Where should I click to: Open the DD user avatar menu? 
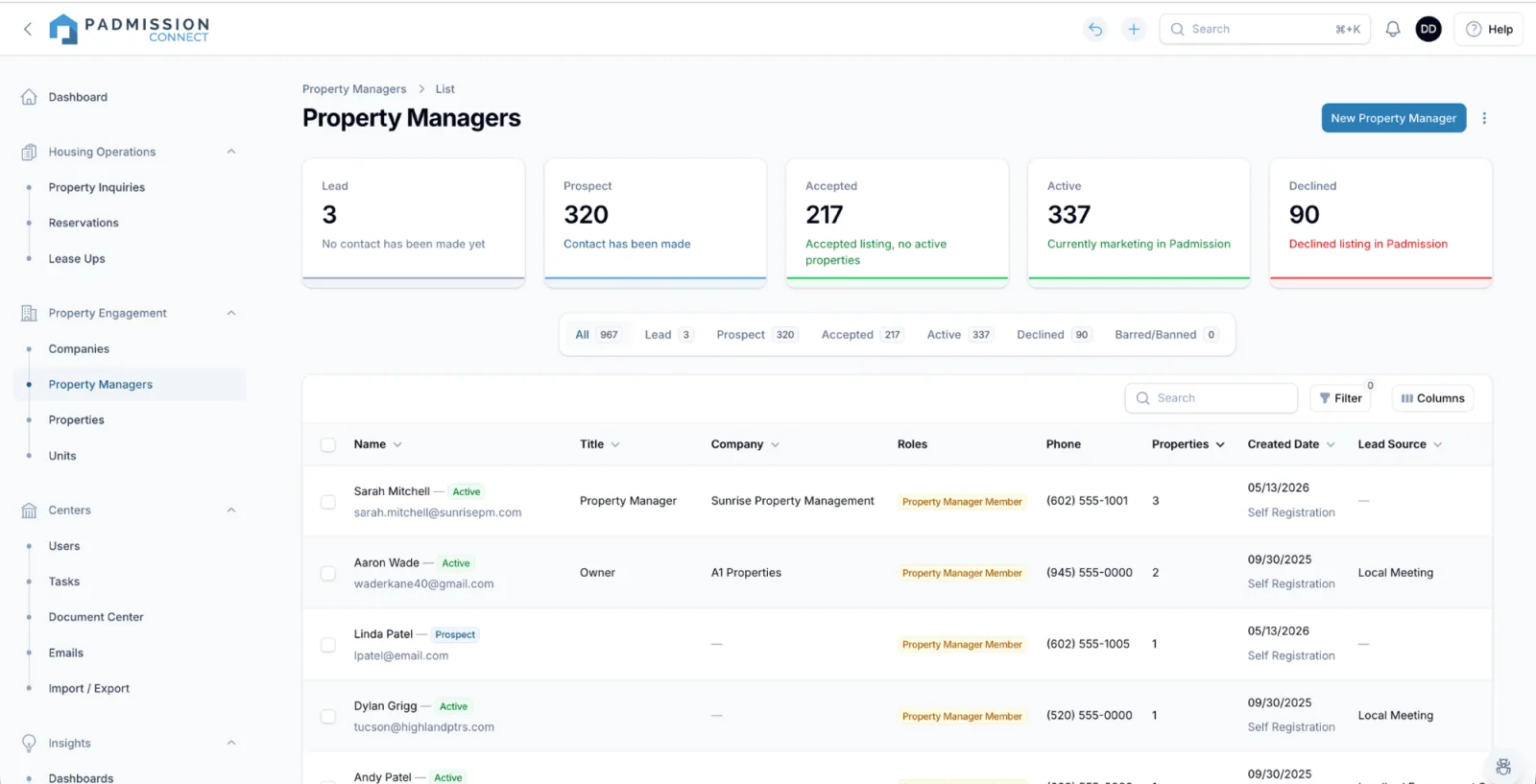(1428, 29)
